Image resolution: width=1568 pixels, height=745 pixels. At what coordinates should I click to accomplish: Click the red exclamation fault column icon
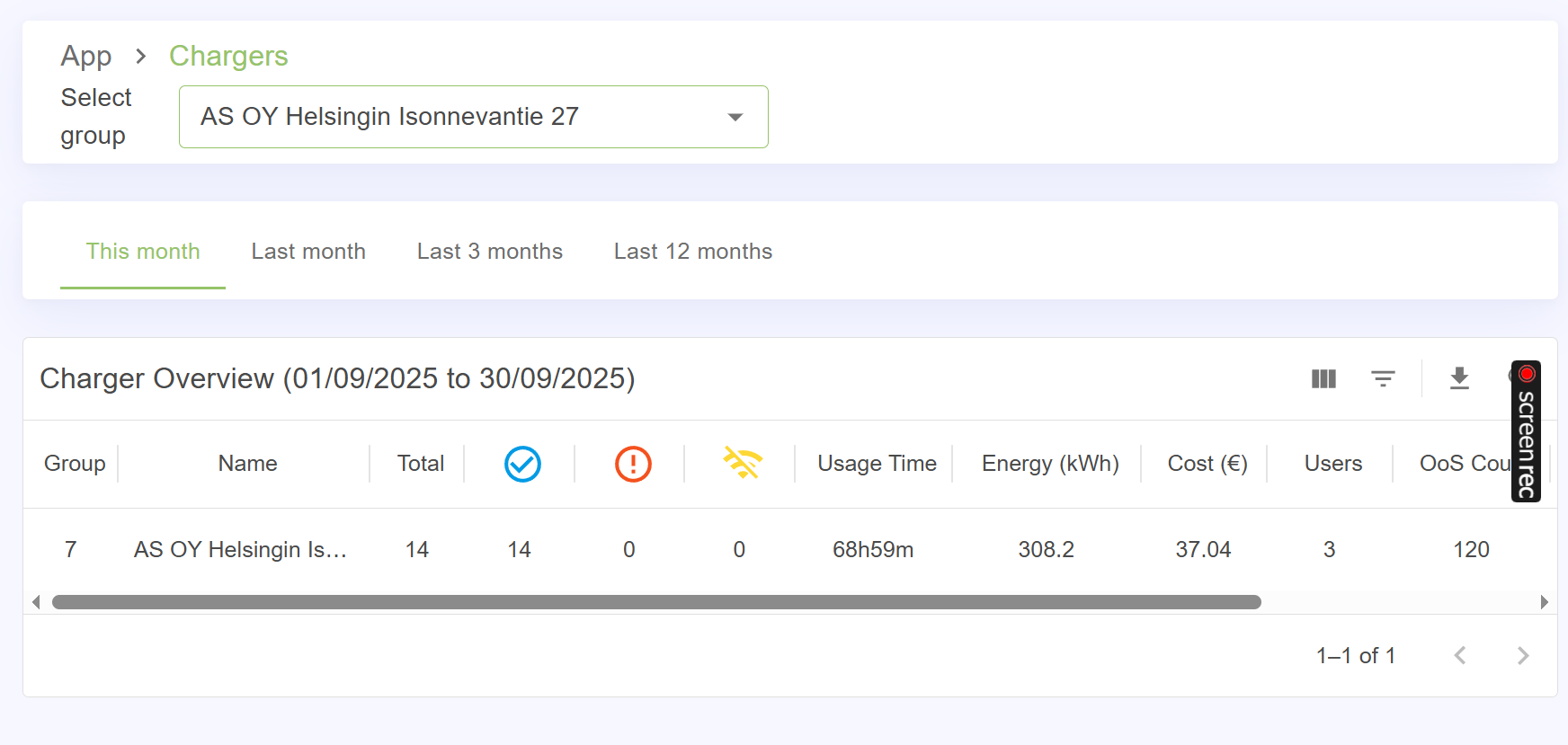[x=633, y=464]
